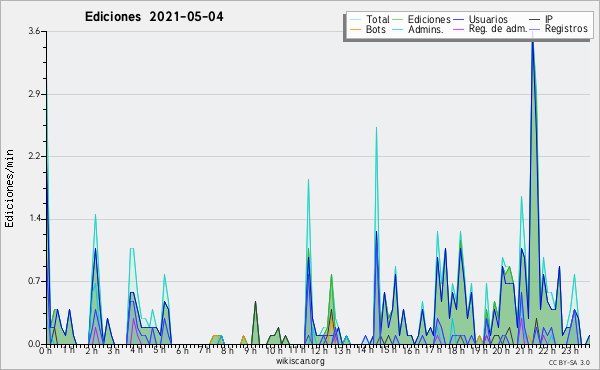The image size is (600, 370).
Task: Click the 4 h axis label
Action: (137, 350)
